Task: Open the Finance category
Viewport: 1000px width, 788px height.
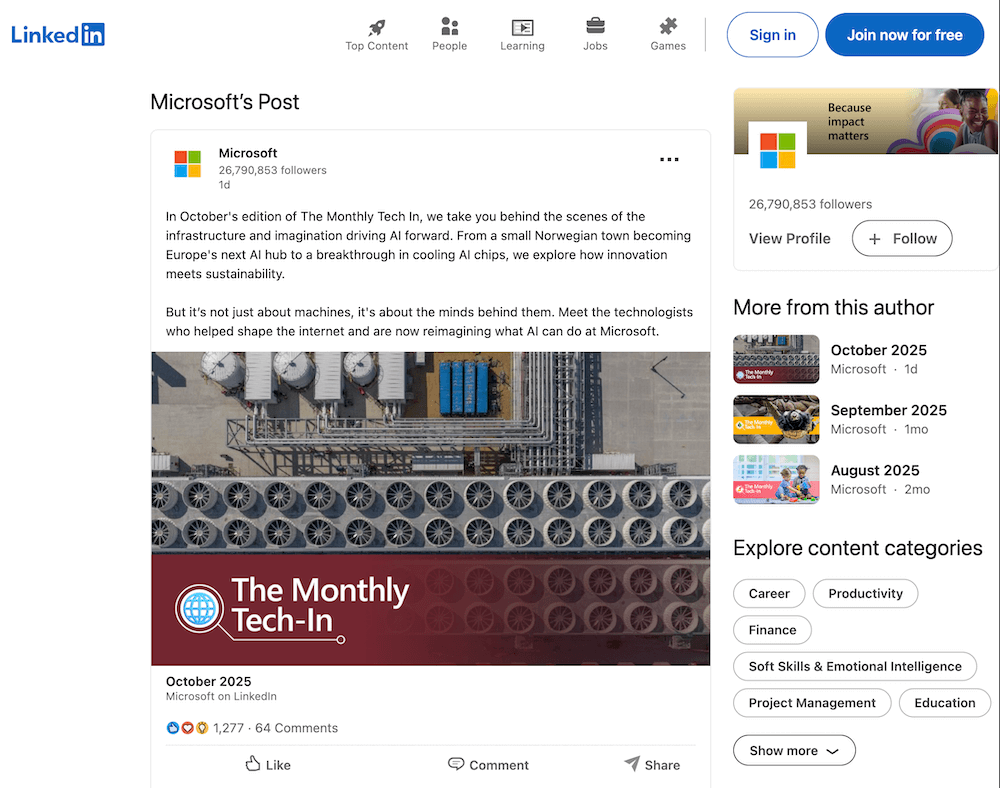Action: (x=772, y=630)
